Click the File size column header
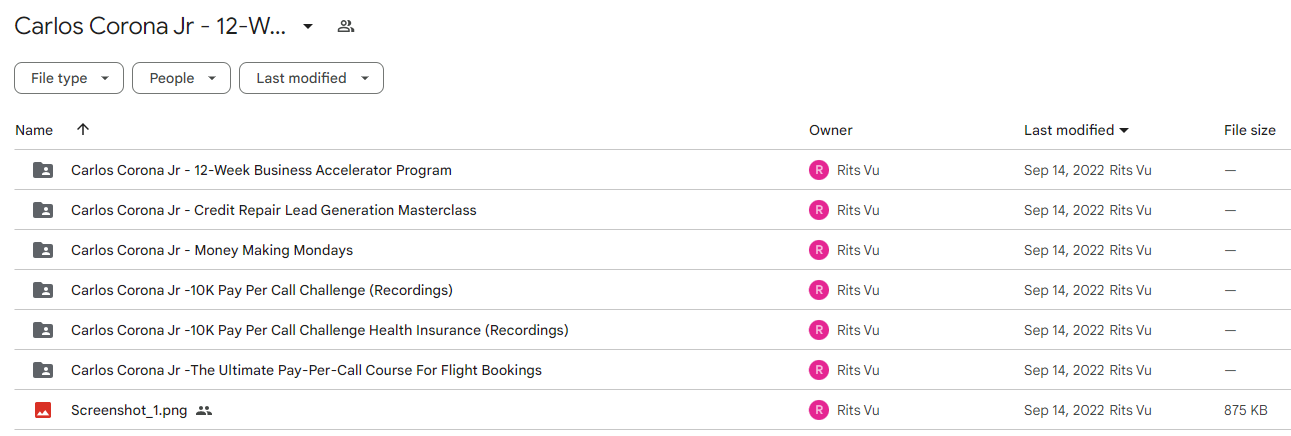This screenshot has width=1291, height=436. coord(1250,130)
